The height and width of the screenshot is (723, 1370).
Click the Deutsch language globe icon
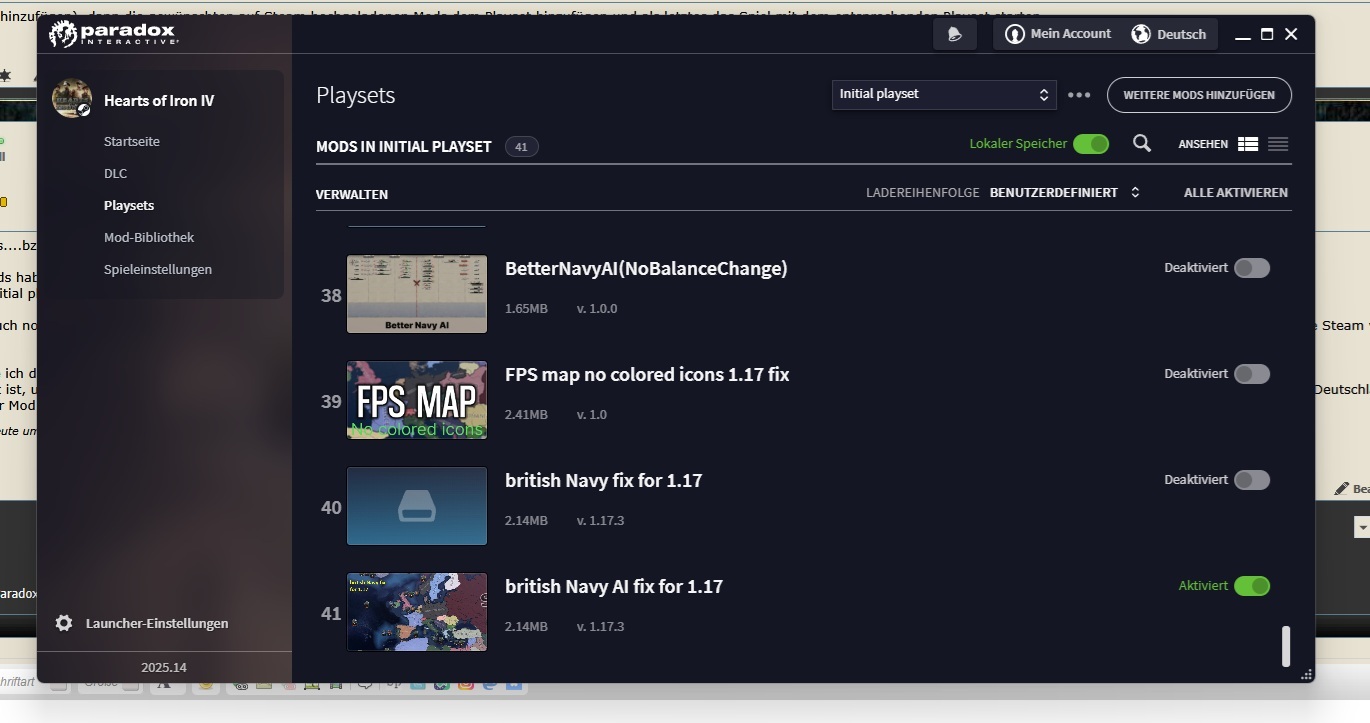tap(1141, 34)
